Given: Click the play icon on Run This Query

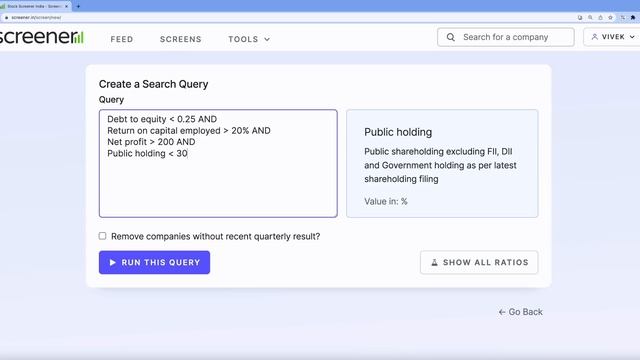Looking at the screenshot, I should click(x=113, y=262).
